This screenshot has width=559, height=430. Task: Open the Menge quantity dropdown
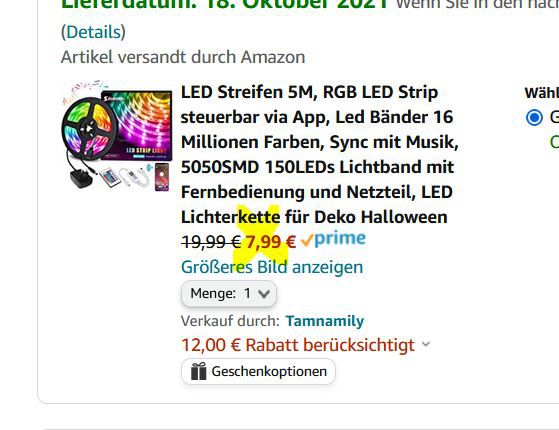tap(229, 294)
